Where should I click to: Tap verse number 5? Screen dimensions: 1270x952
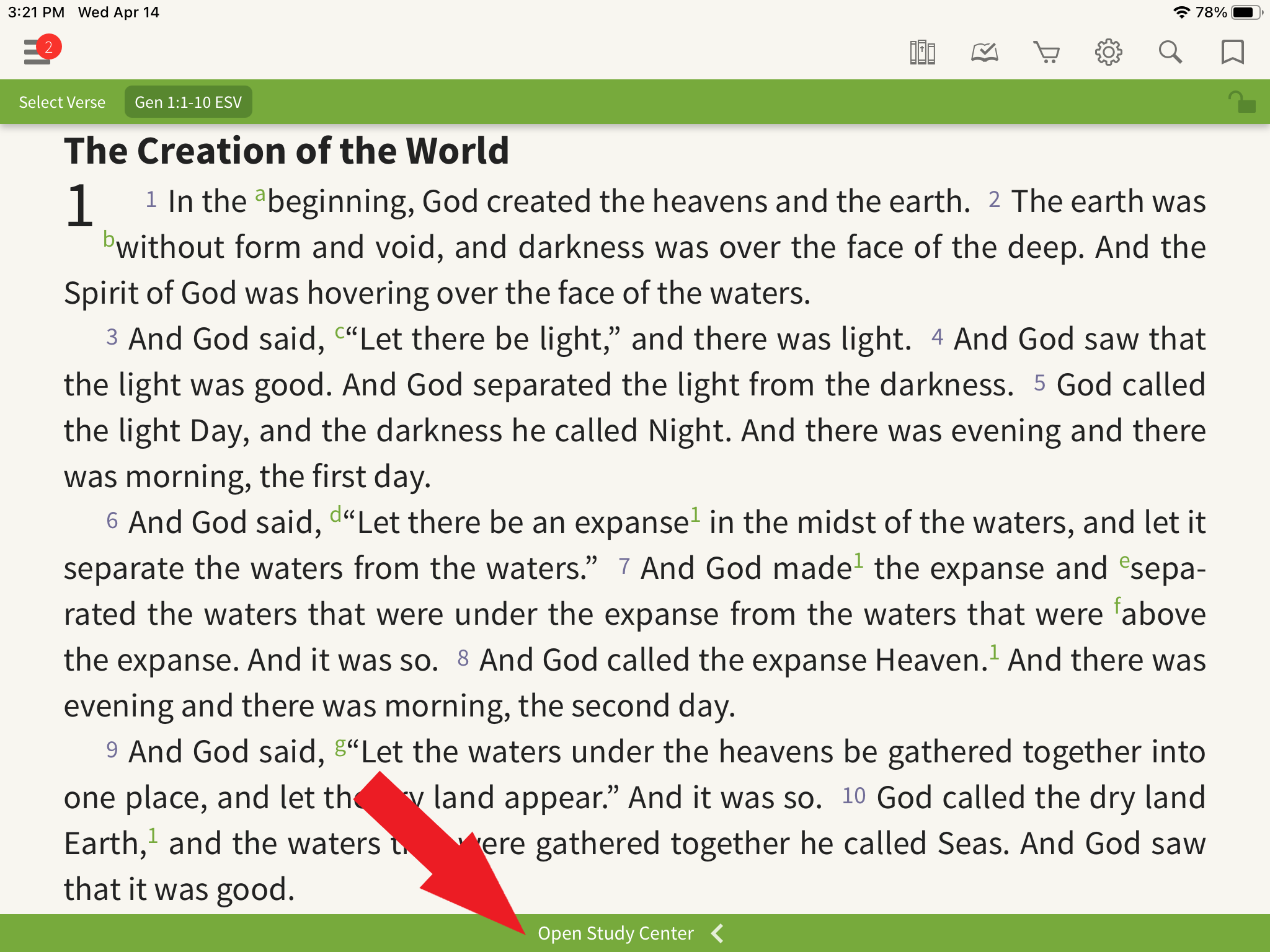click(x=1039, y=383)
